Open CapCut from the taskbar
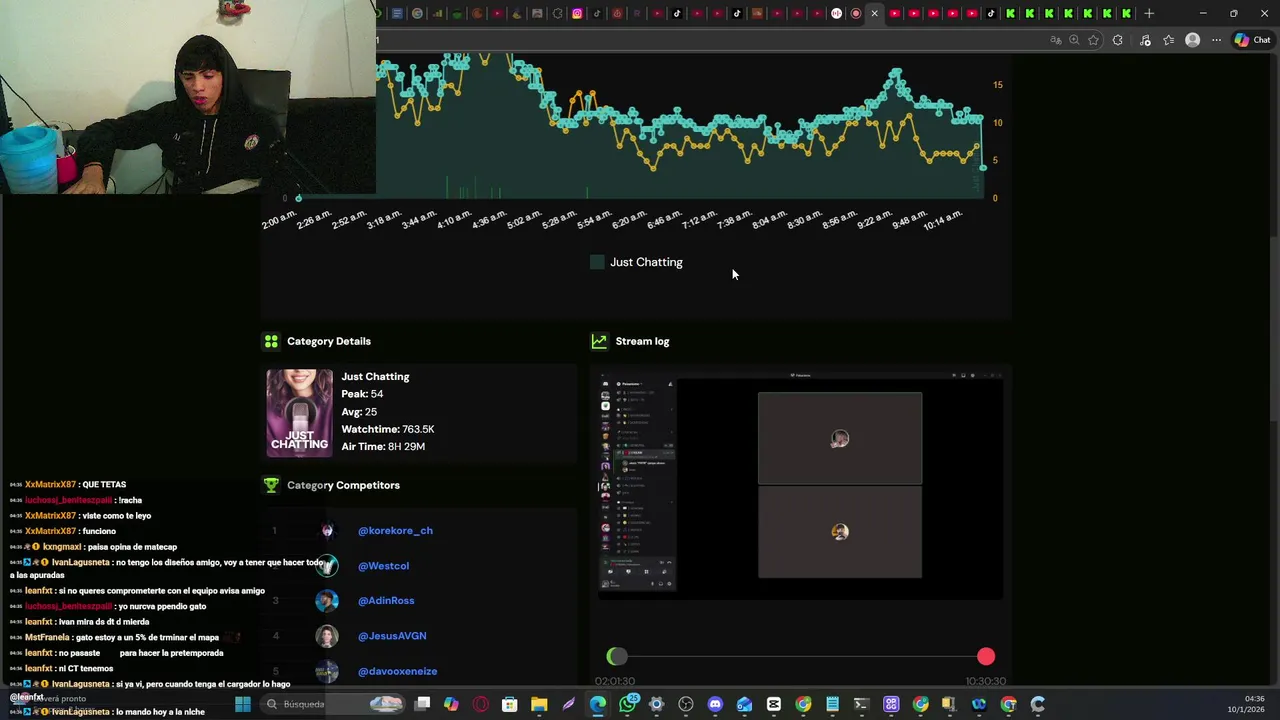This screenshot has height=720, width=1280. pos(773,704)
